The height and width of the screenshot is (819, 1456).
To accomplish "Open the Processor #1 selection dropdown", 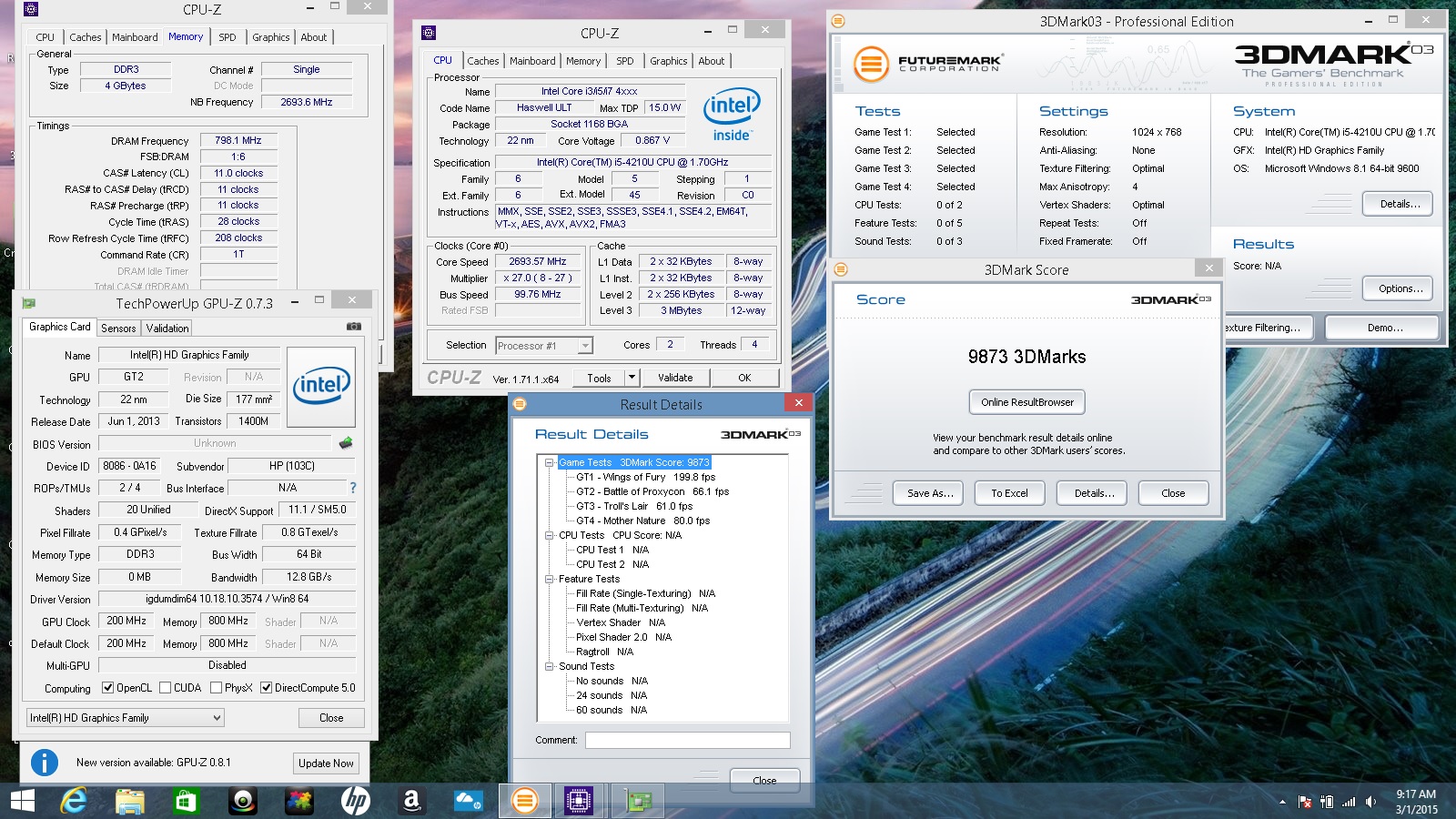I will pyautogui.click(x=544, y=346).
